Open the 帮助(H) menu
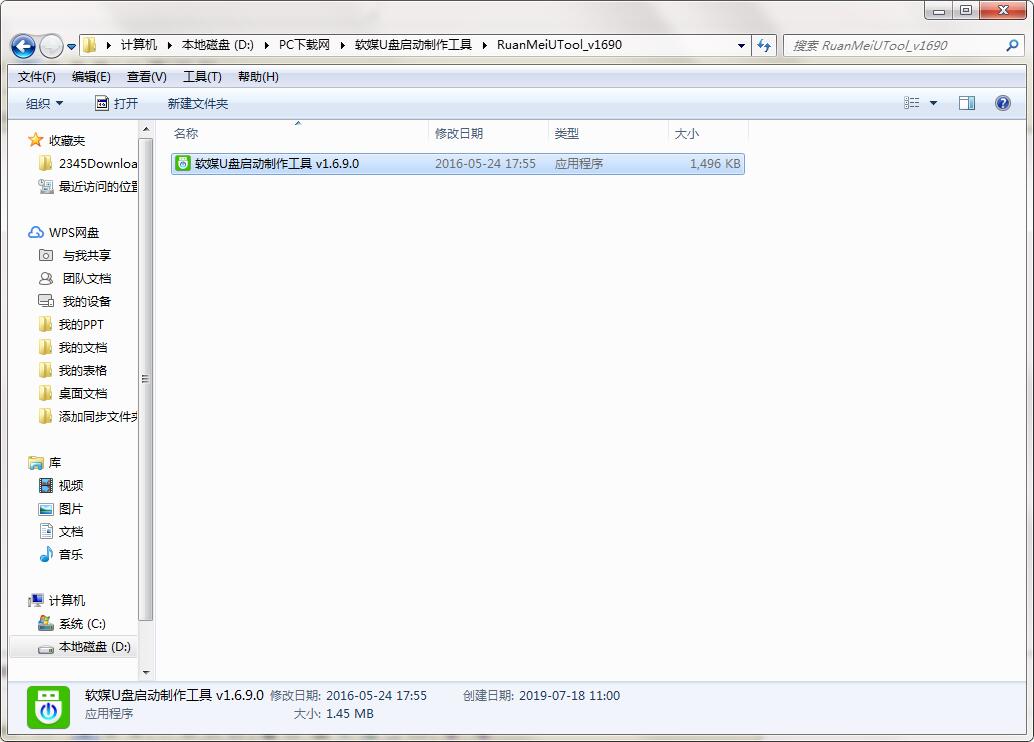The height and width of the screenshot is (742, 1034). point(258,77)
